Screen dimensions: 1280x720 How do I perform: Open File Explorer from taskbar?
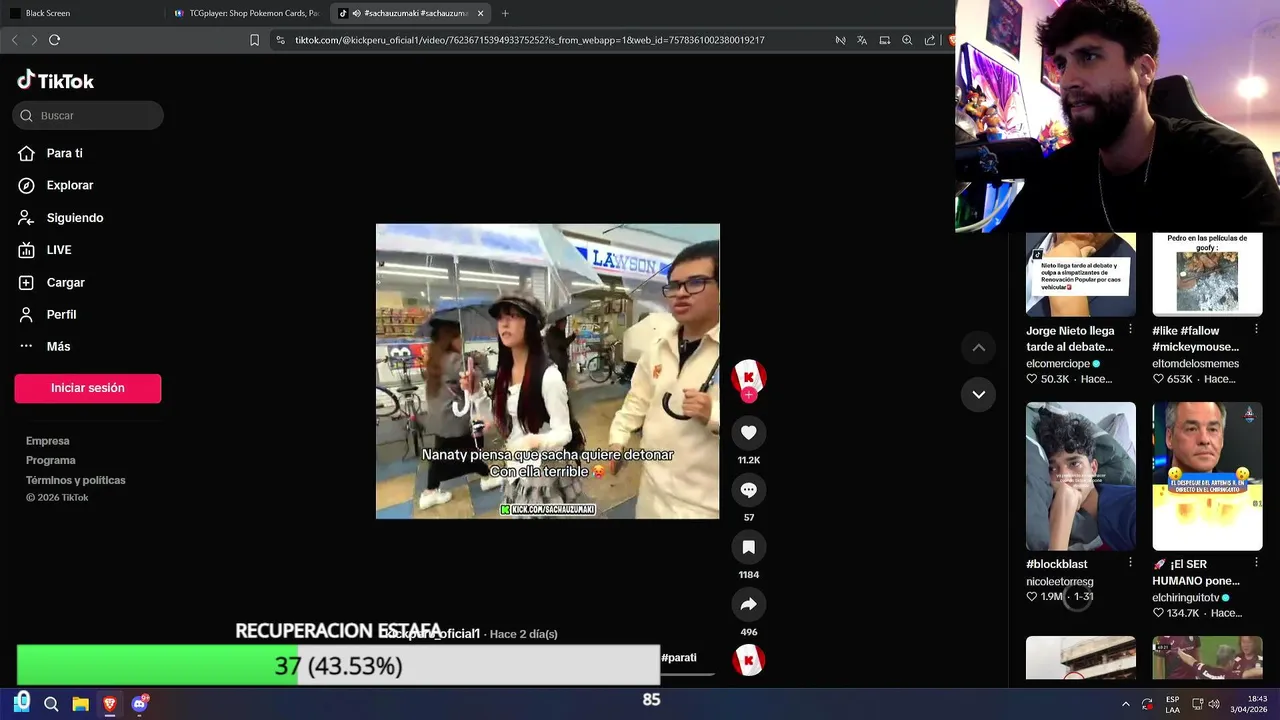(81, 704)
